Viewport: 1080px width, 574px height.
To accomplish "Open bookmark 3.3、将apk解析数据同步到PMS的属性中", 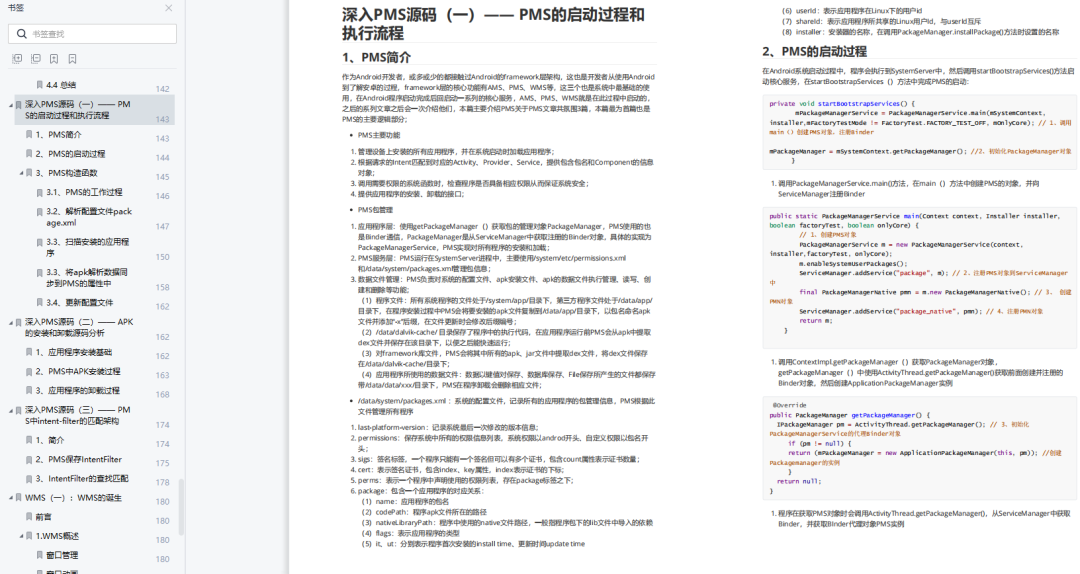I will 87,278.
